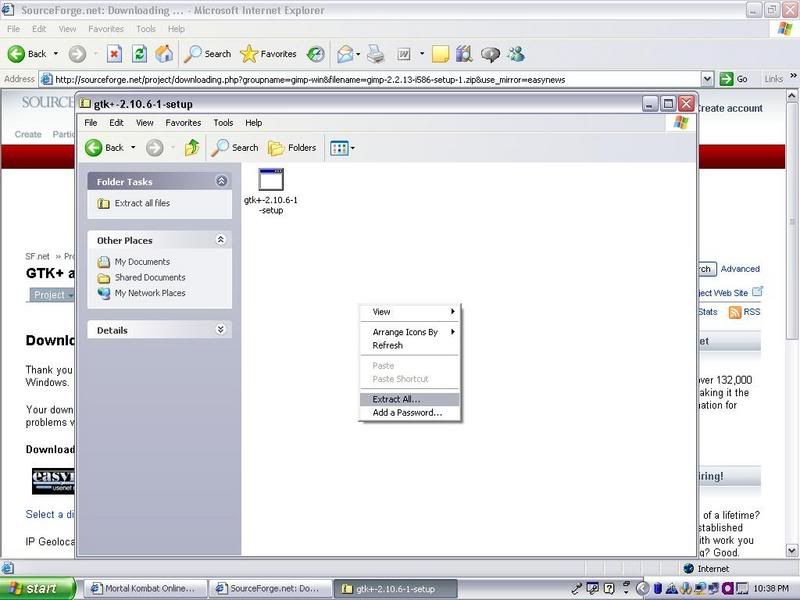Click the Advanced link on SourceForge page
Screen dimensions: 800x600
point(740,269)
